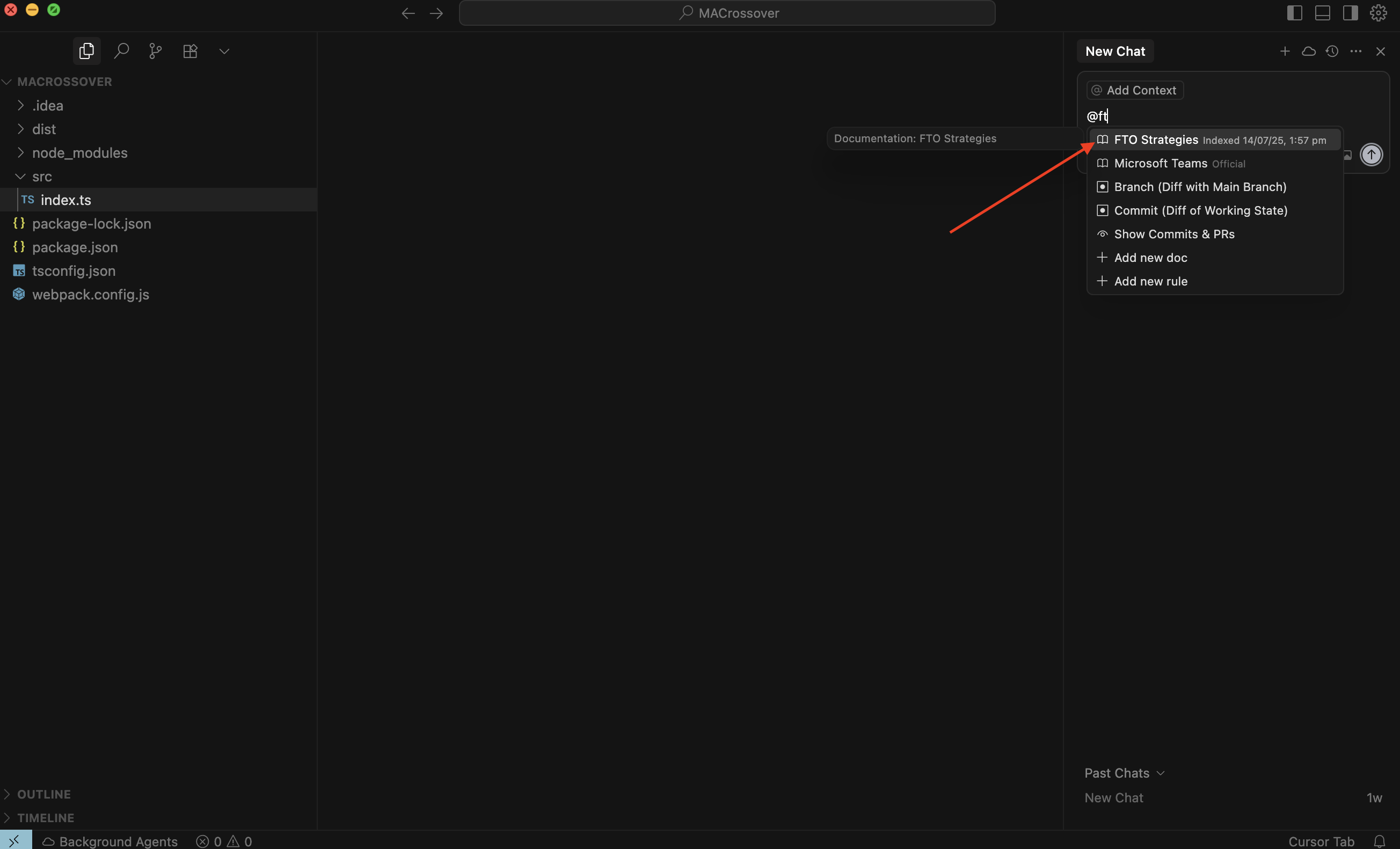Open the Source Control view icon
Viewport: 1400px width, 849px height.
155,51
